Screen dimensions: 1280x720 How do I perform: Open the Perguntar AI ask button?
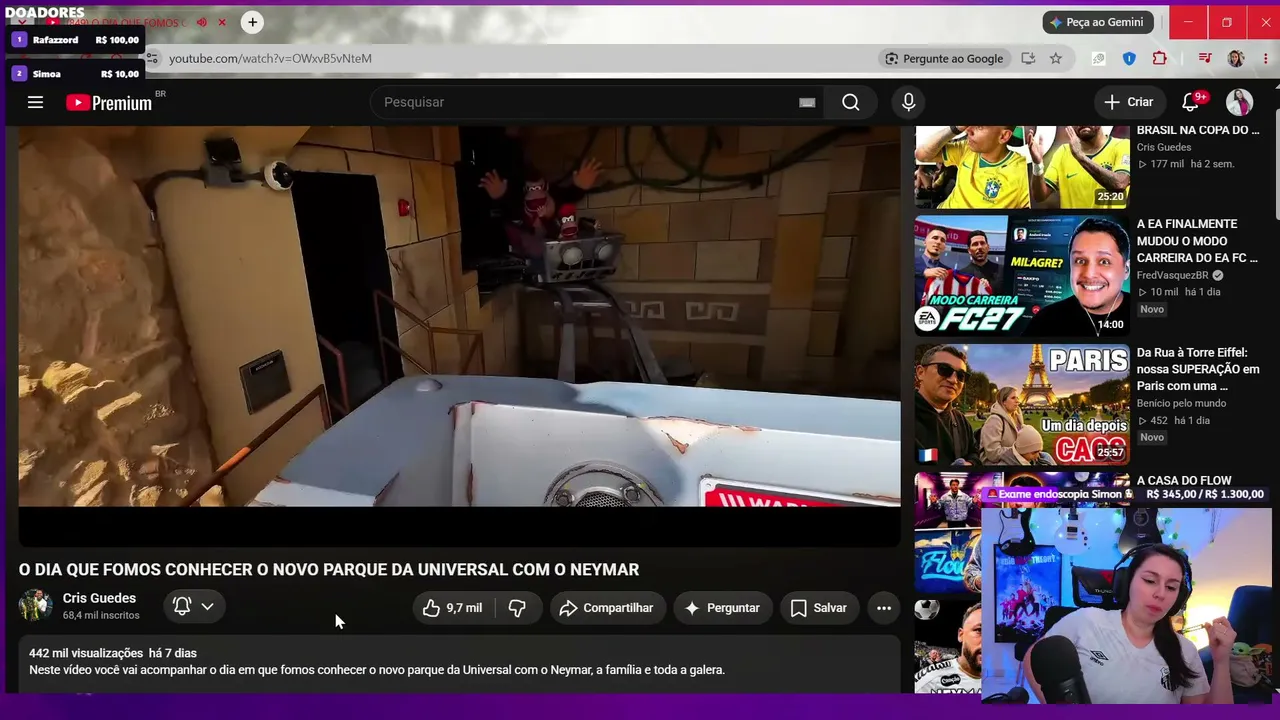pyautogui.click(x=722, y=608)
